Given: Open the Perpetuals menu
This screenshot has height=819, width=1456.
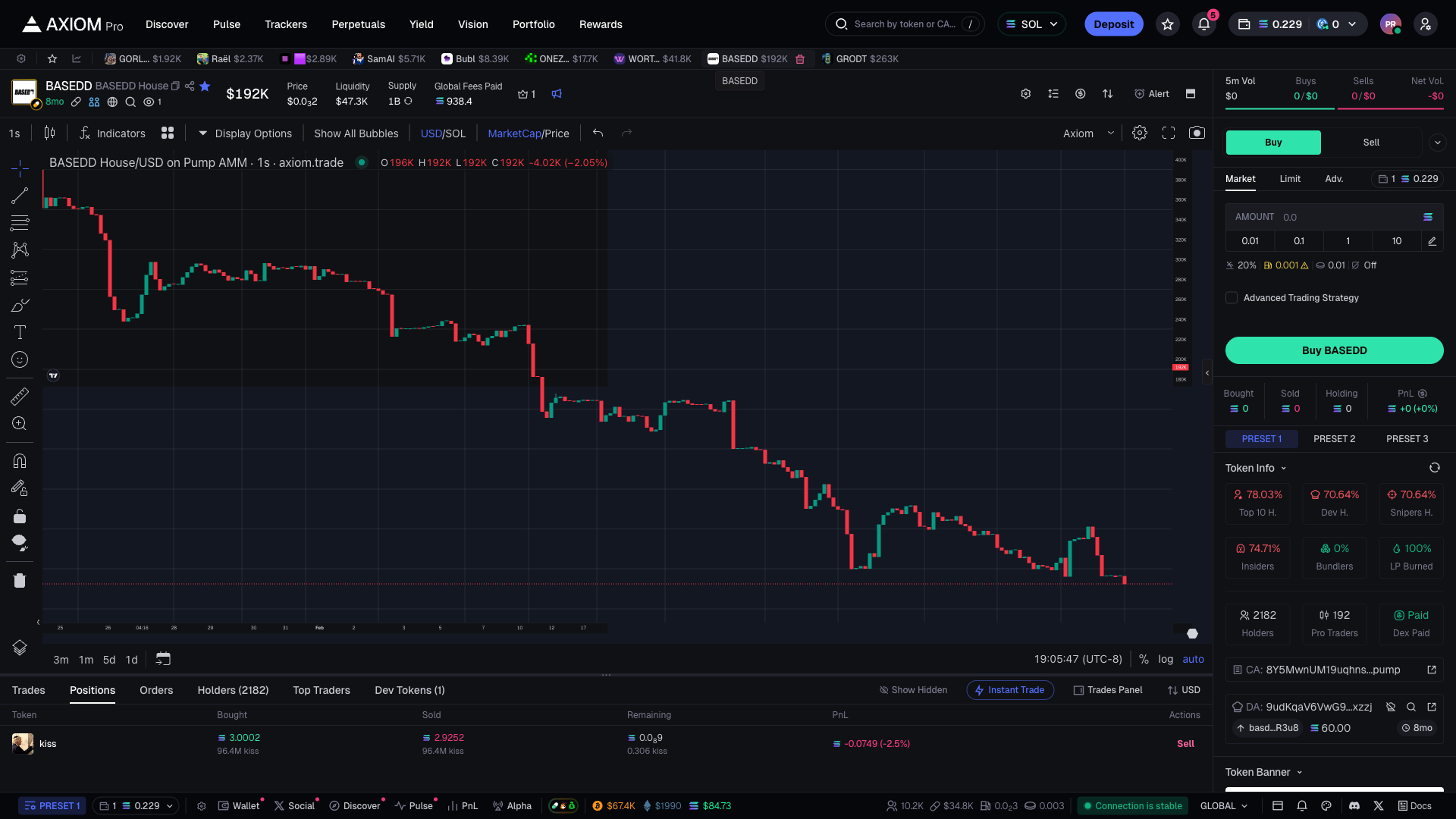Looking at the screenshot, I should (x=358, y=24).
